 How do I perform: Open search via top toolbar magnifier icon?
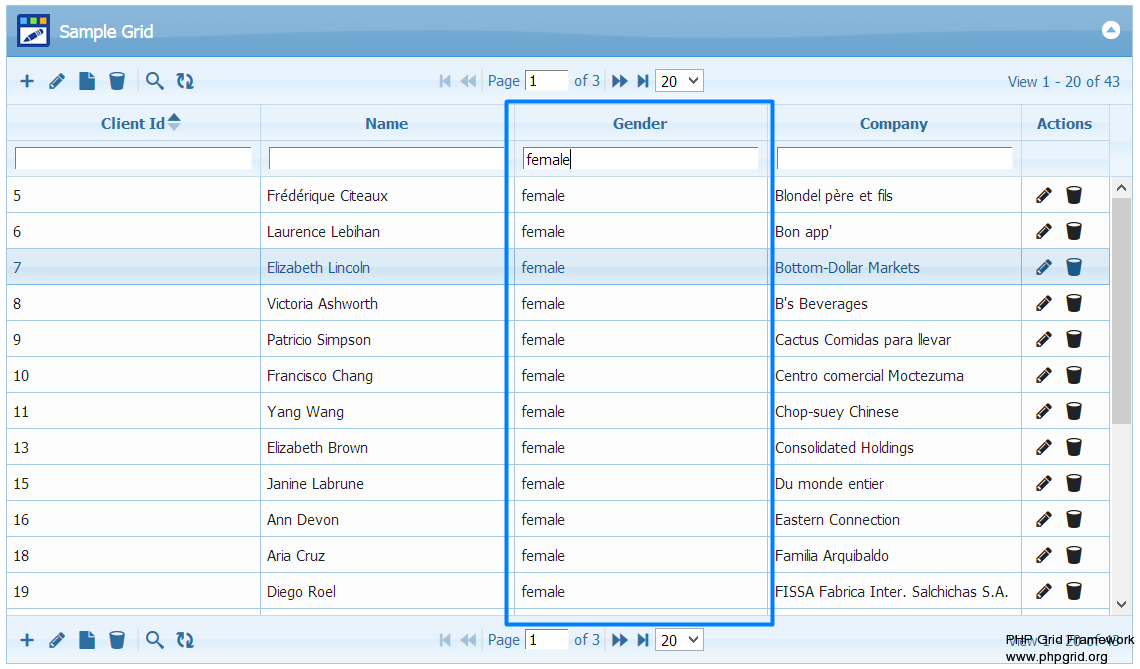pos(154,81)
